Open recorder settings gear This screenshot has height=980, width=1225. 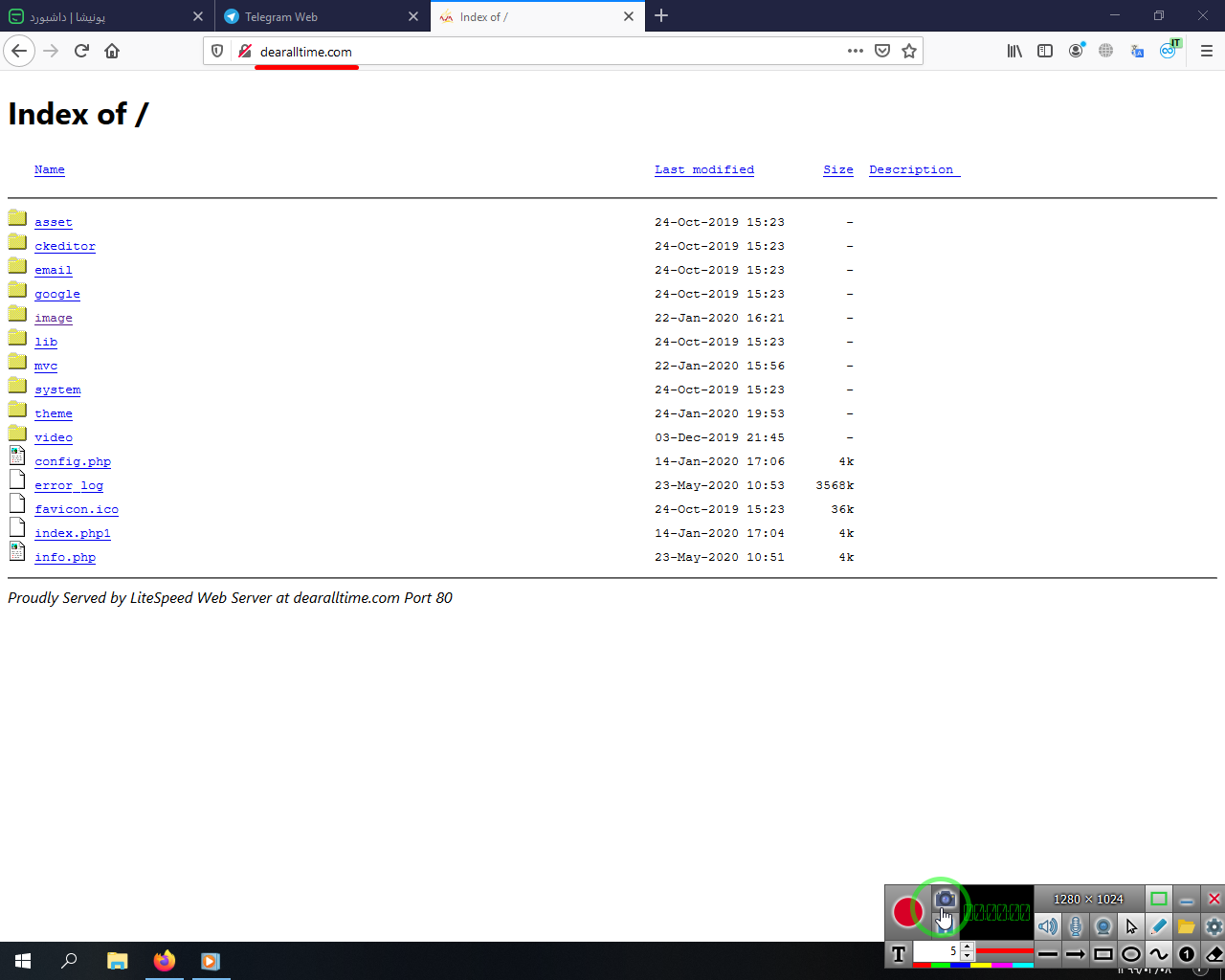coord(1214,926)
